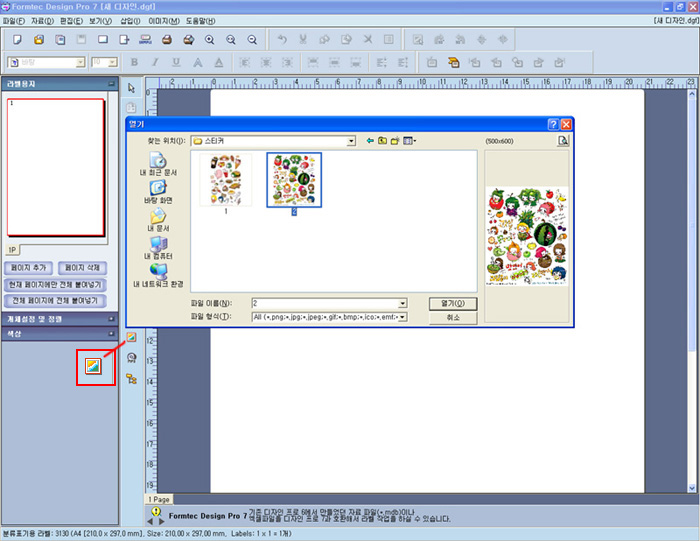
Task: Open the 편집(E) menu
Action: coord(71,21)
